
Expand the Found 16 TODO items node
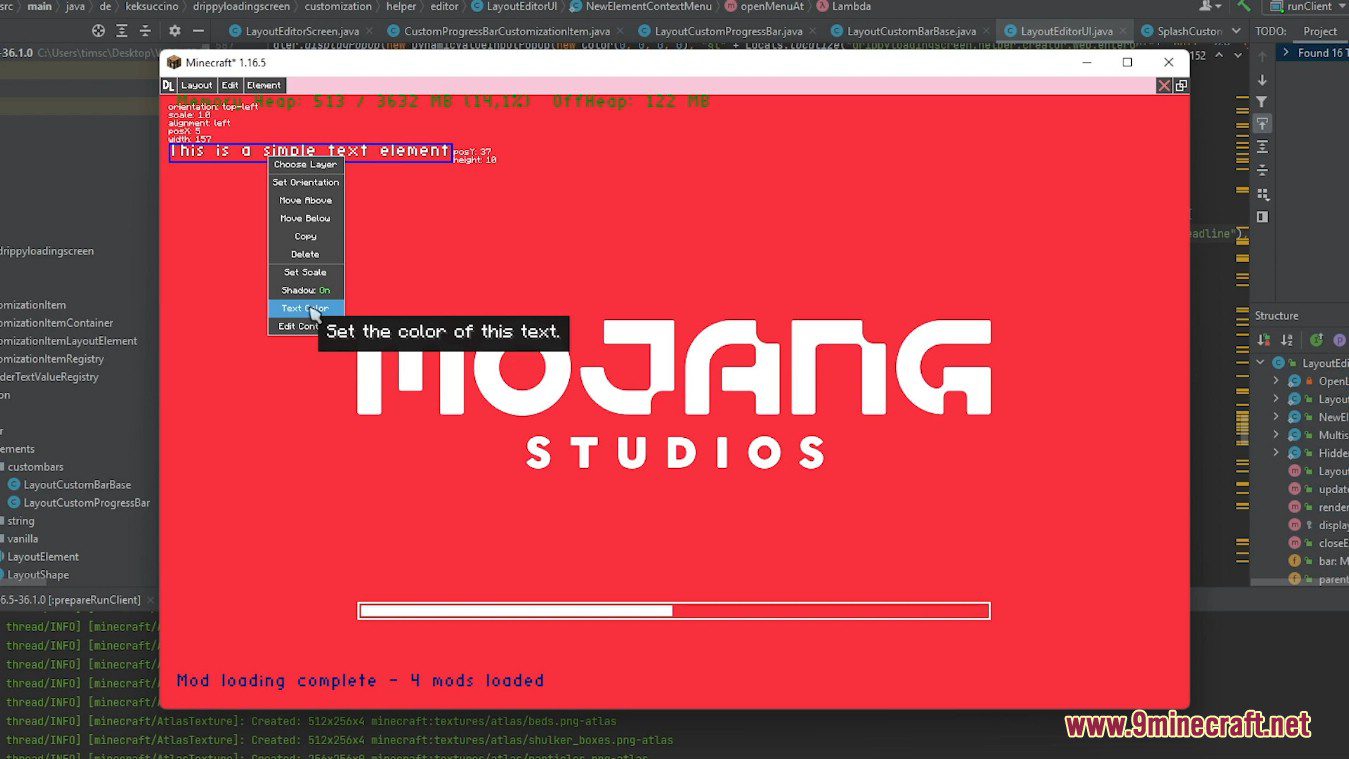point(1287,53)
